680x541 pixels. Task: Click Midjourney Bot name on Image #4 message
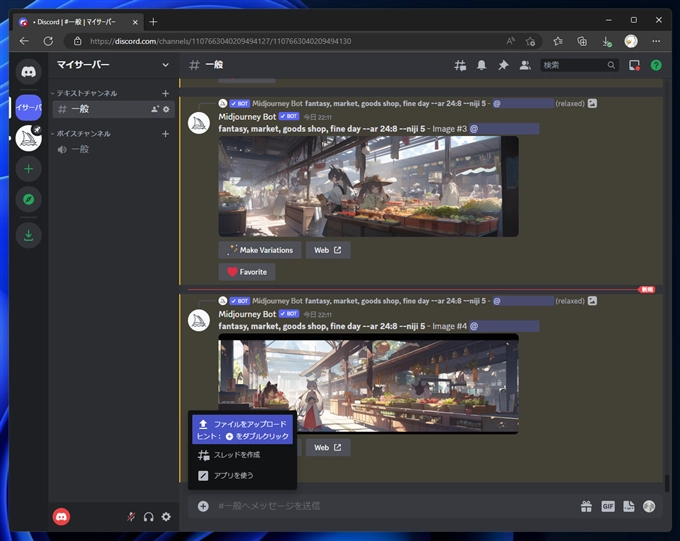[x=247, y=314]
